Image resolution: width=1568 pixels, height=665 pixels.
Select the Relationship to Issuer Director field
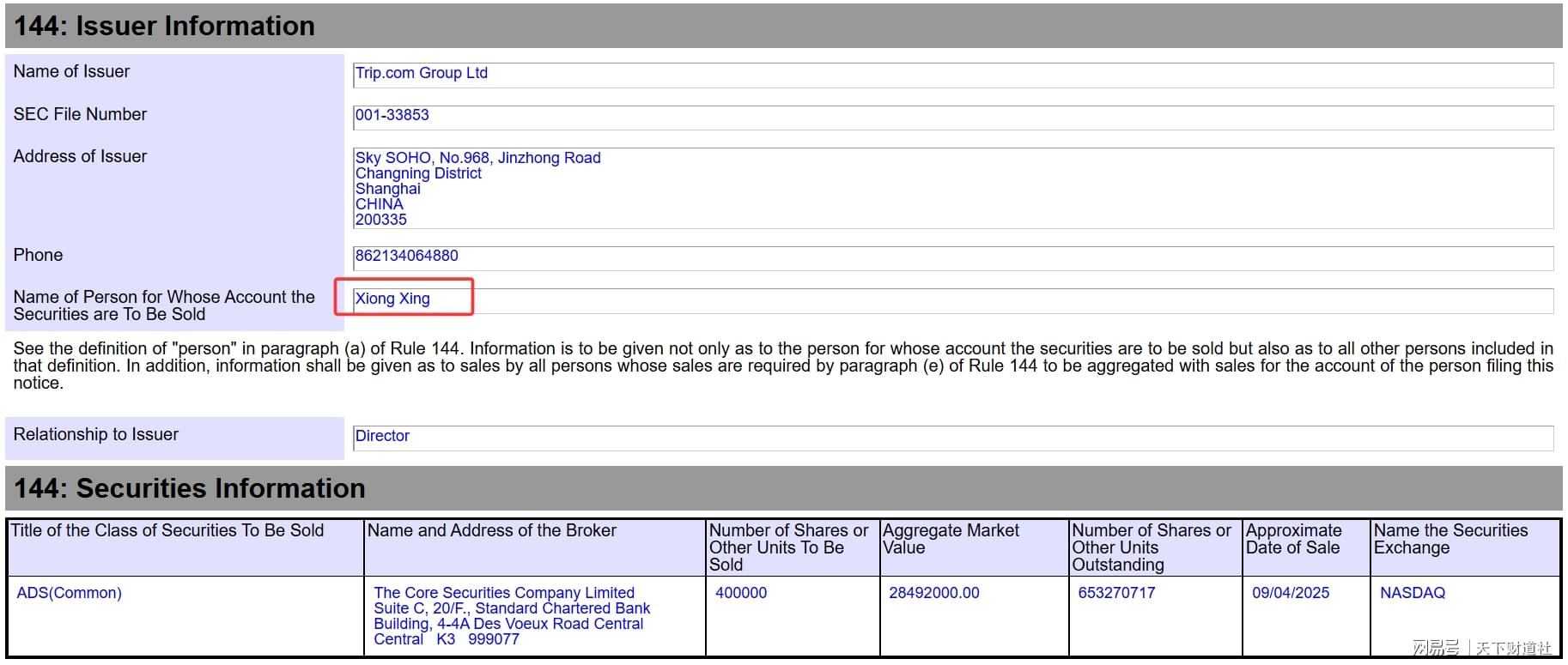pyautogui.click(x=952, y=437)
